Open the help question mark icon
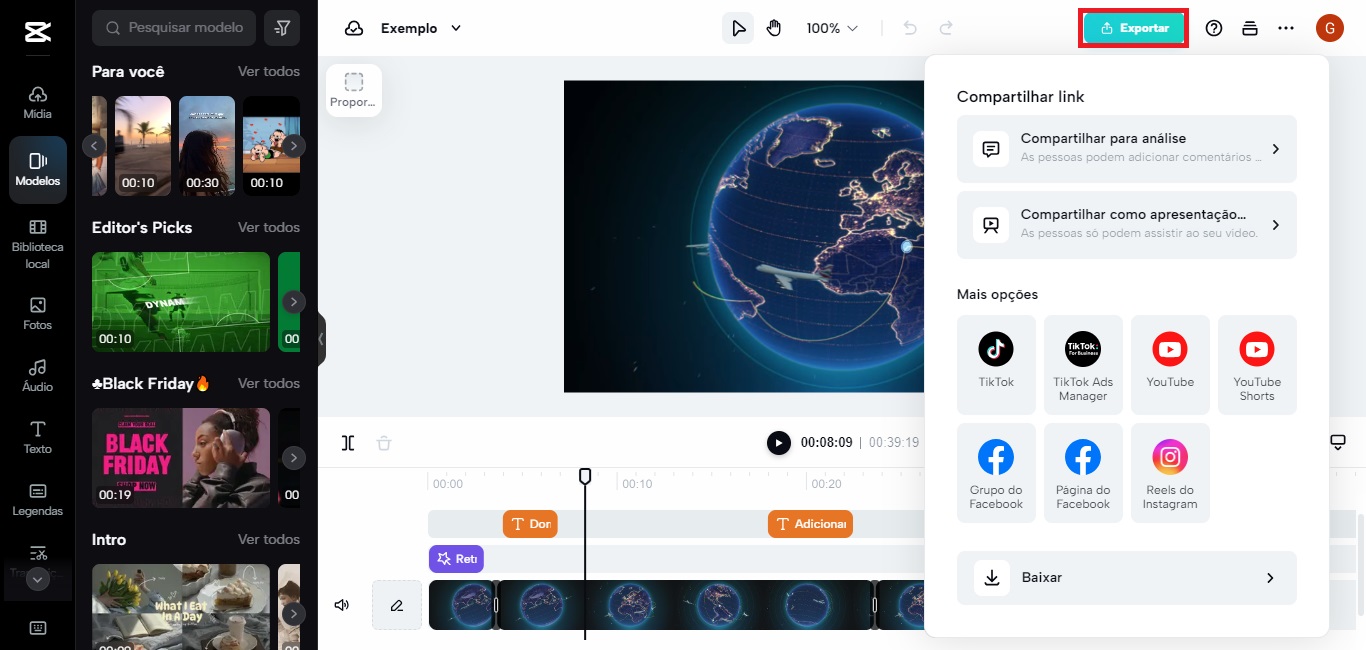The height and width of the screenshot is (650, 1366). click(1214, 28)
